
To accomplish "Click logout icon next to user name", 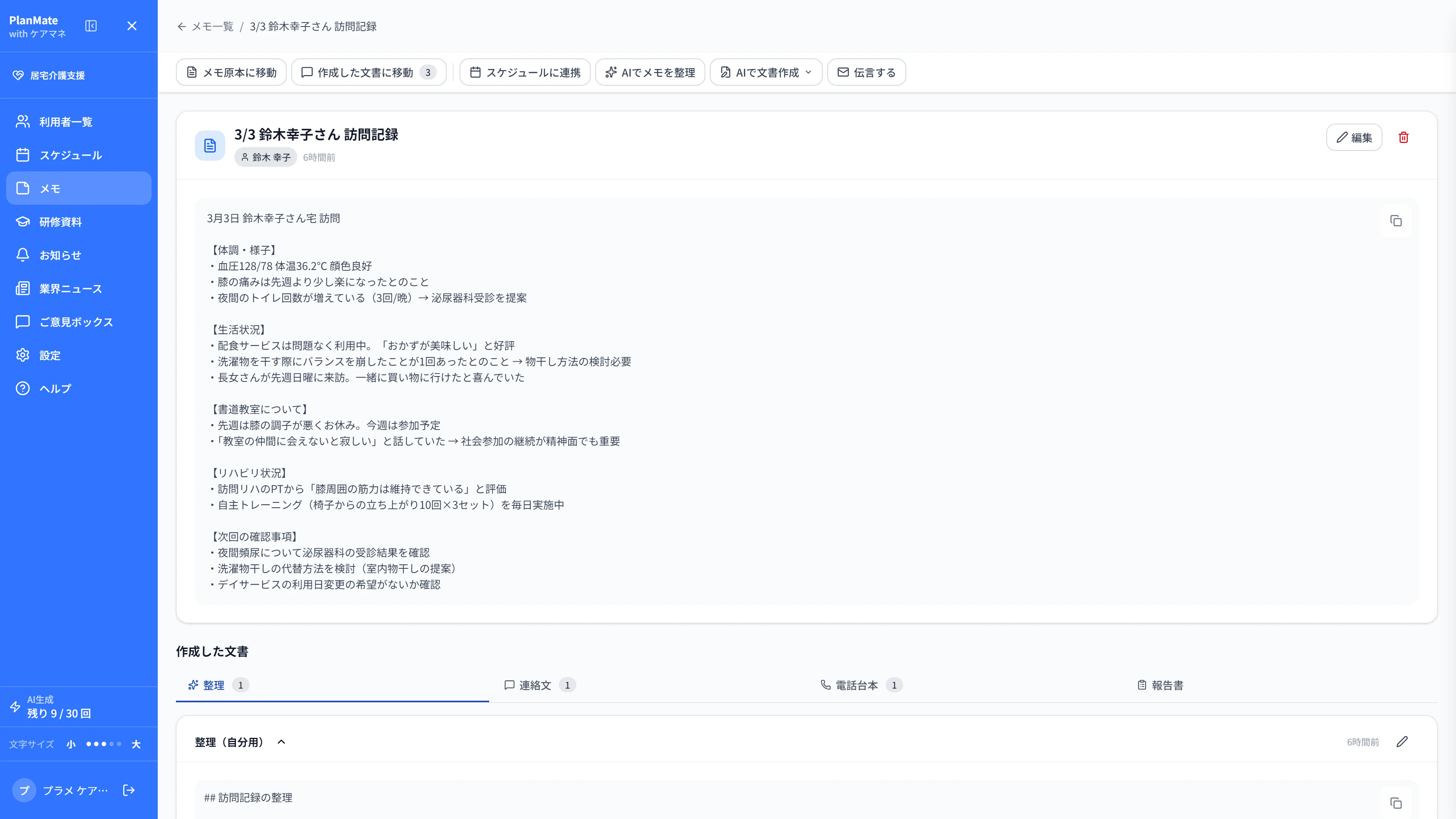I will click(x=129, y=790).
